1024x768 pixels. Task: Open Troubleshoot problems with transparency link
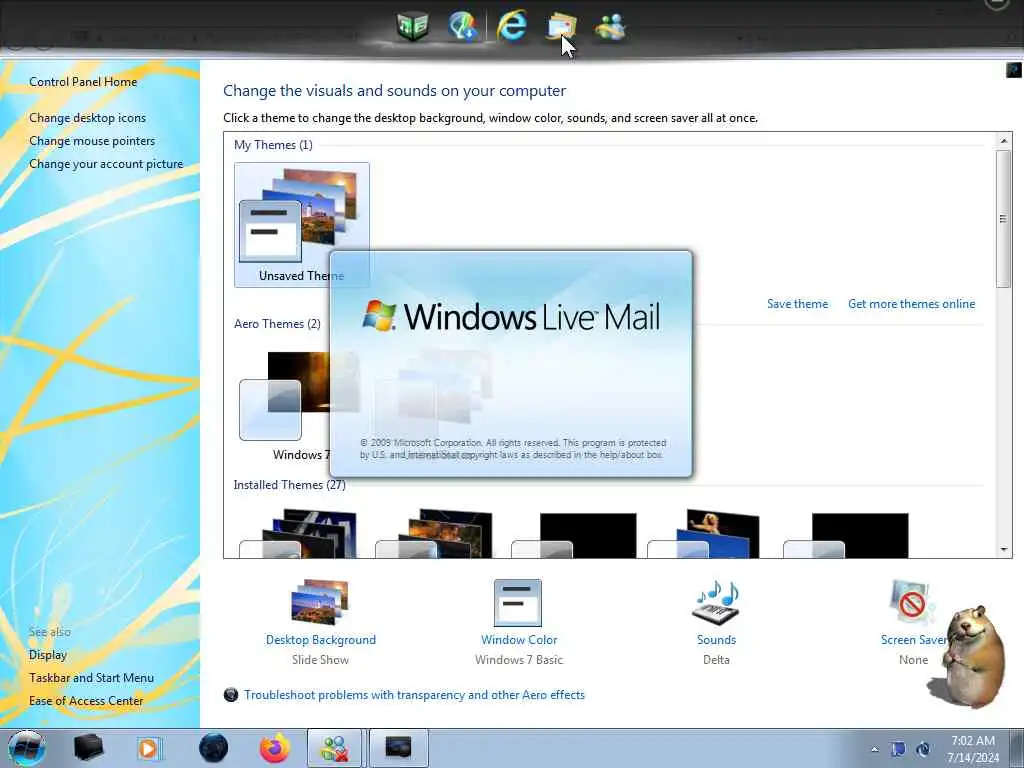tap(414, 695)
